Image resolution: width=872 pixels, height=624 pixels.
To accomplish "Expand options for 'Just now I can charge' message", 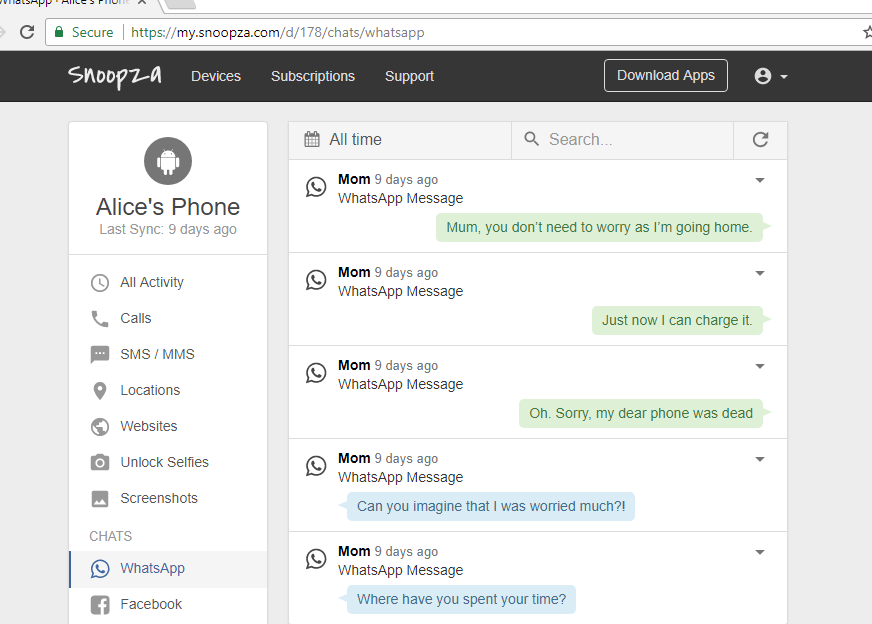I will tap(759, 273).
